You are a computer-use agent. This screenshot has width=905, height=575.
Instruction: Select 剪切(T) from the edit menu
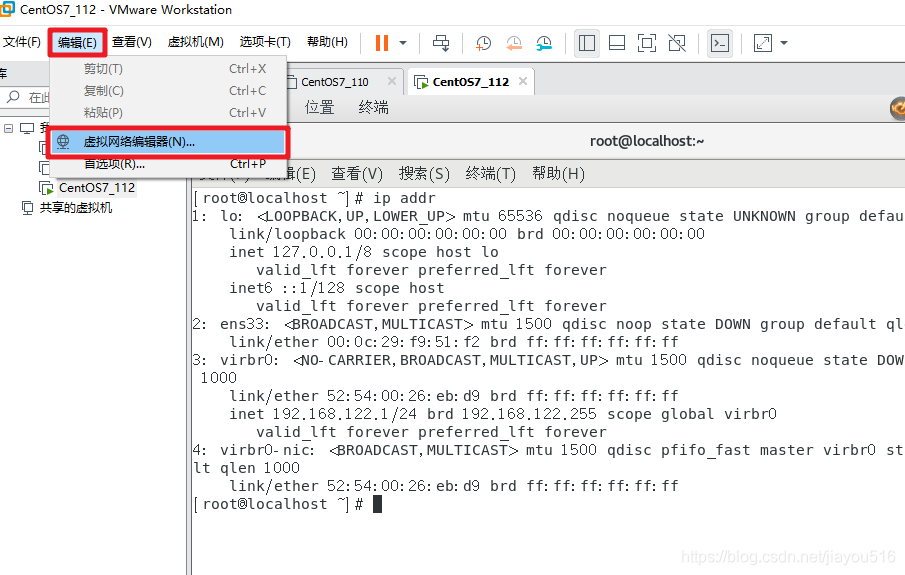168,69
